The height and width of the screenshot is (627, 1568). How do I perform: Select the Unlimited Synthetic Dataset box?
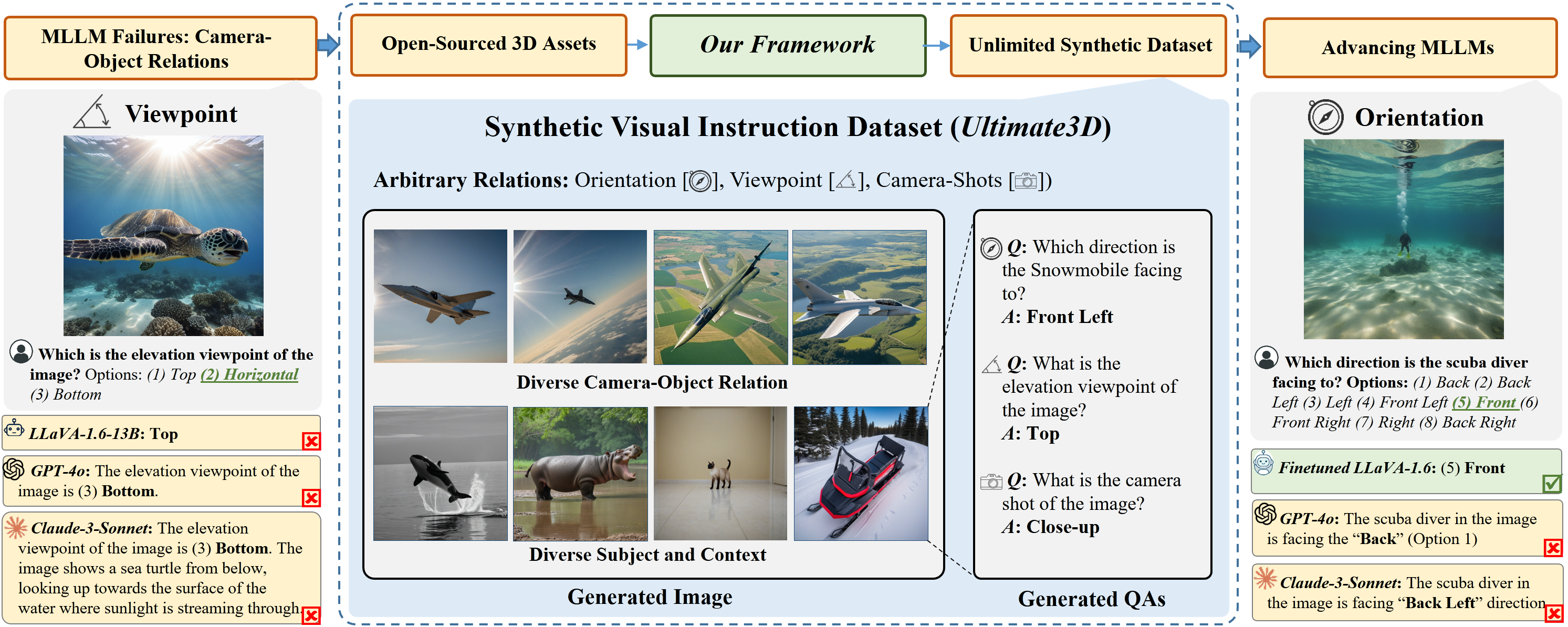[x=1089, y=46]
